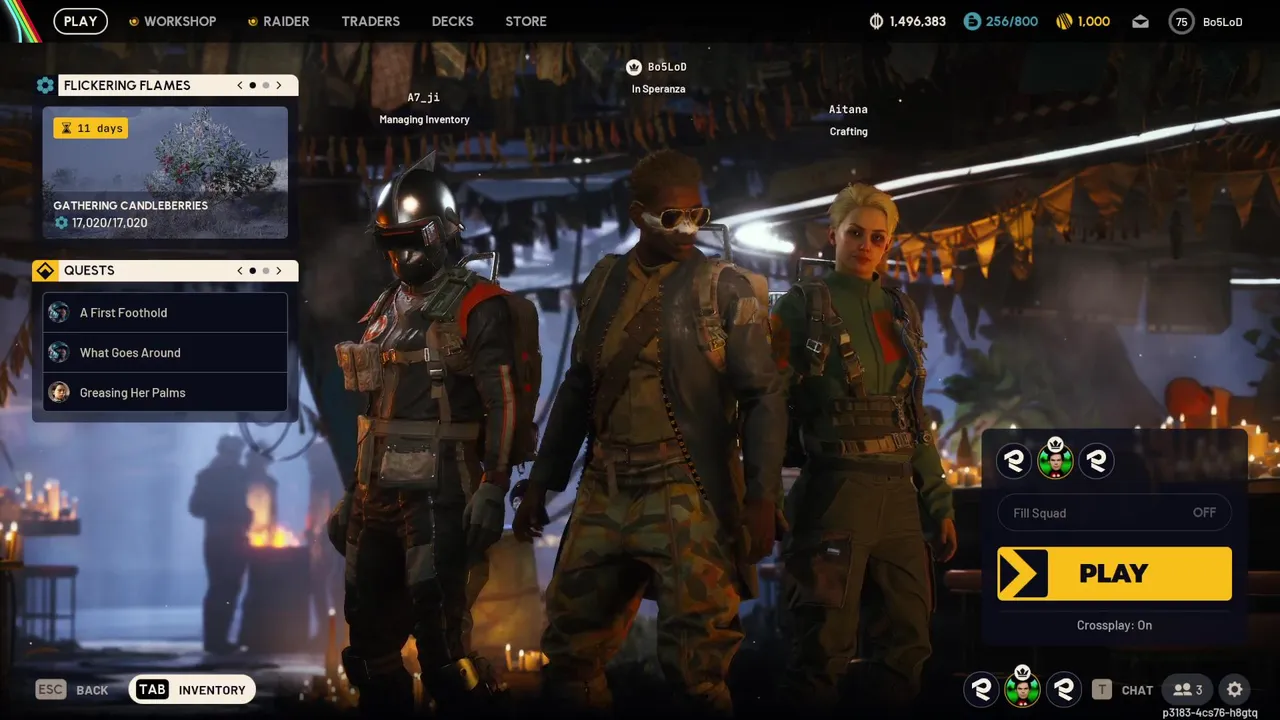The width and height of the screenshot is (1280, 720).
Task: Open the A First Foothold quest
Action: 165,312
